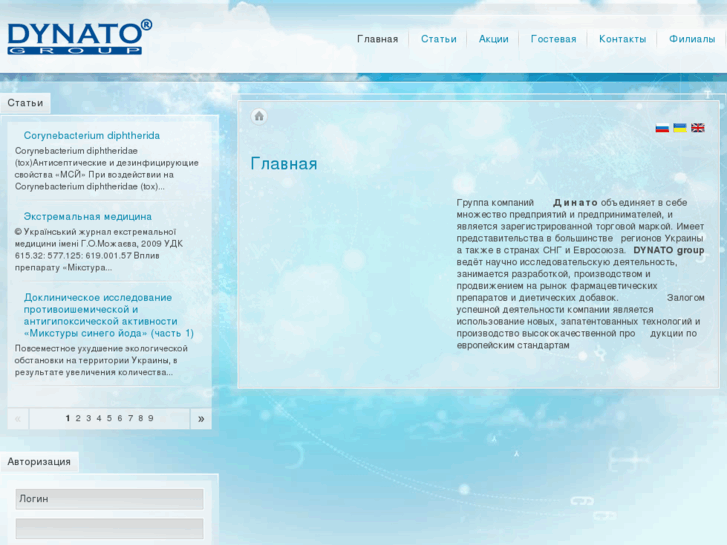Select page 9 in article pagination
Viewport: 727px width, 545px height.
[151, 418]
